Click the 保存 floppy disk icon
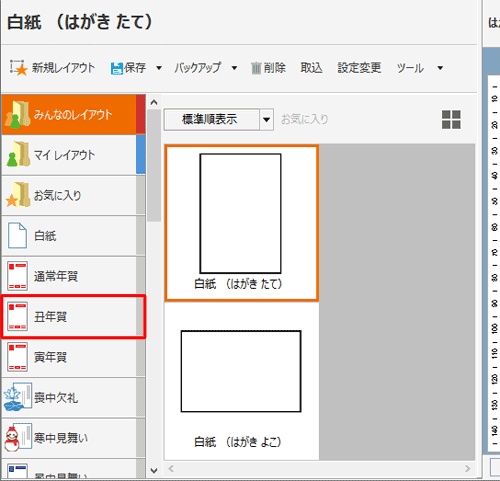This screenshot has width=500, height=481. click(117, 68)
